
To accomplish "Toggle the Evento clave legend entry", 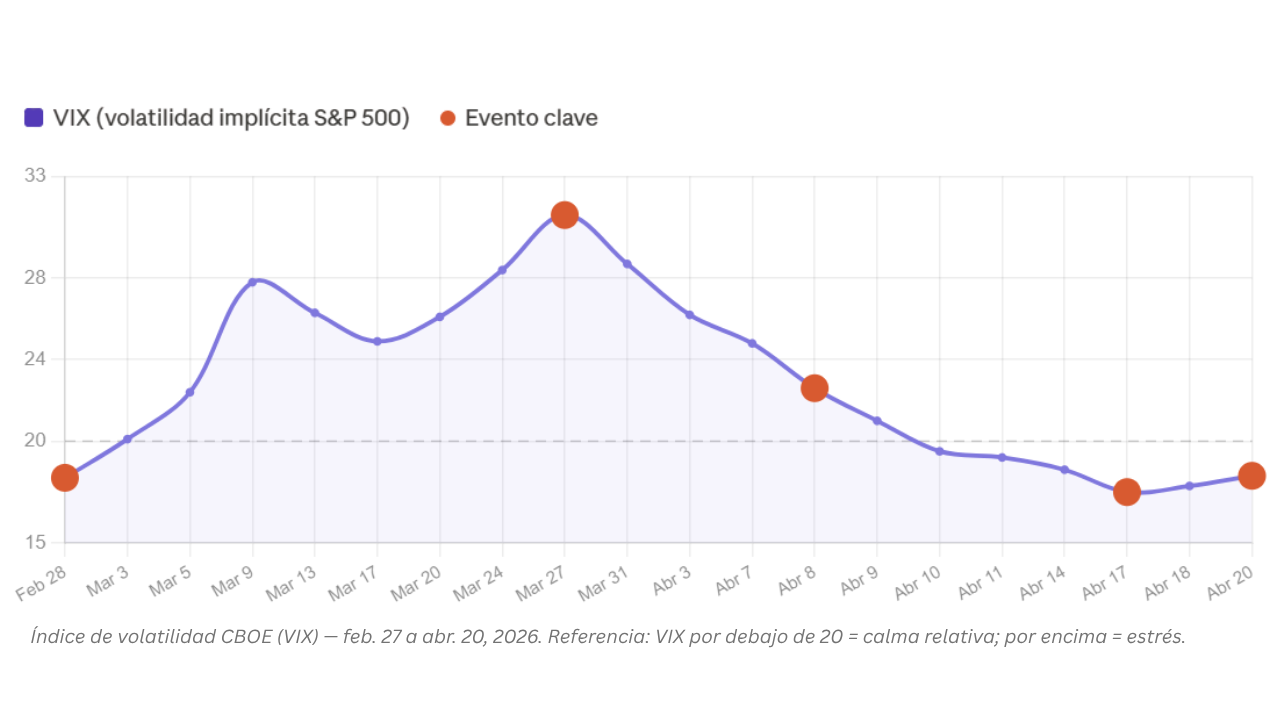I will 531,118.
